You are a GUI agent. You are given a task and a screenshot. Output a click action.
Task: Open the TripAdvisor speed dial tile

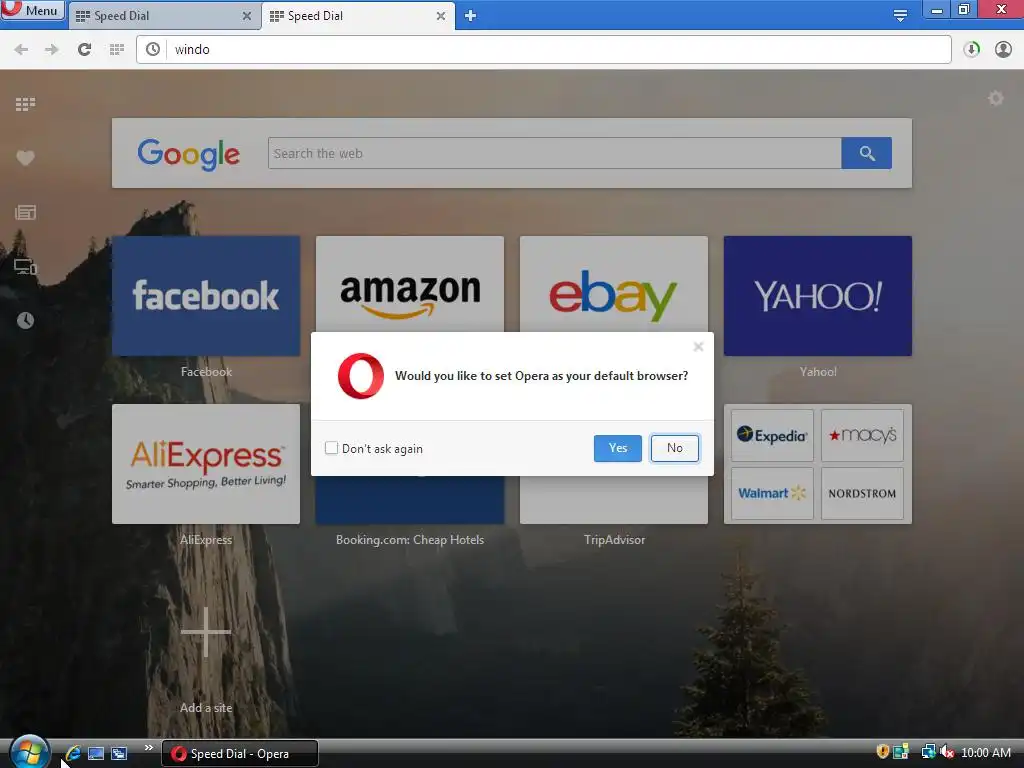coord(613,500)
